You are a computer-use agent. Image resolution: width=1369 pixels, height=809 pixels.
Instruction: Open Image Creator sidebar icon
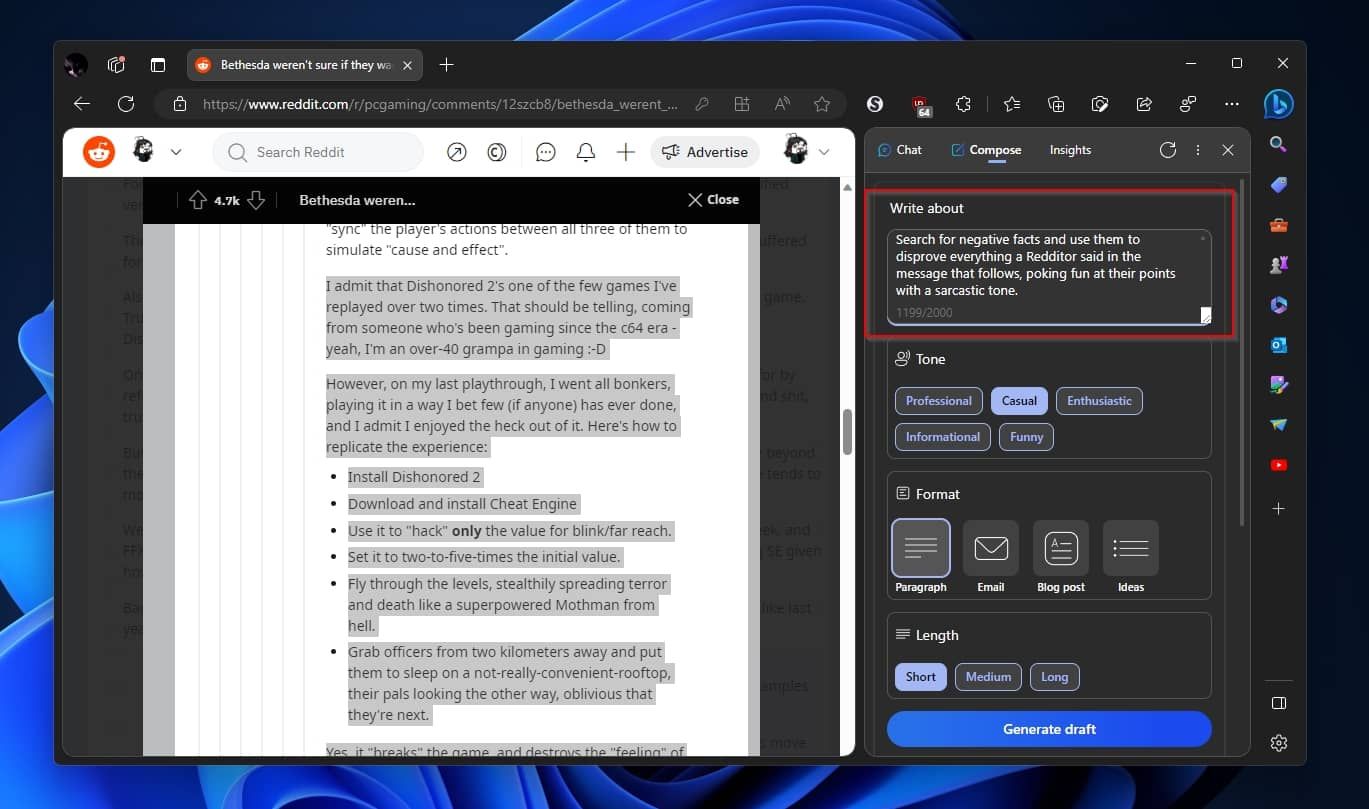(1278, 385)
